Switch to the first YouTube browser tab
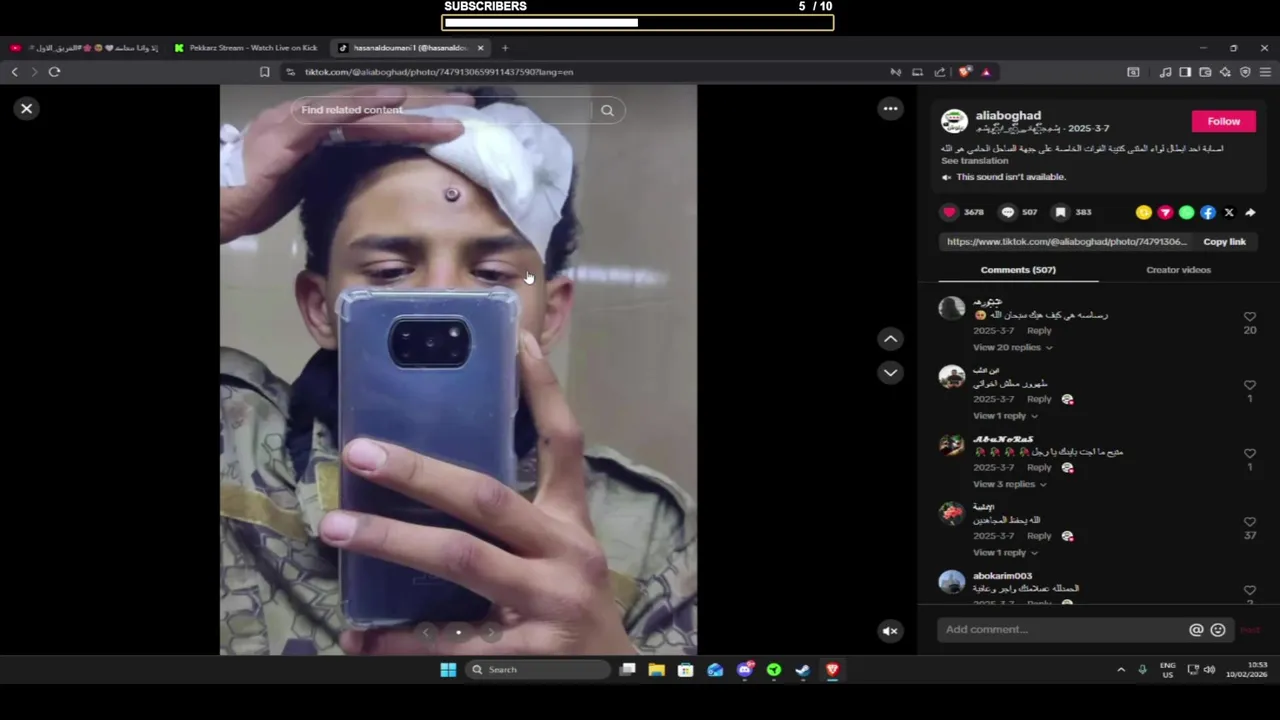 [x=84, y=48]
